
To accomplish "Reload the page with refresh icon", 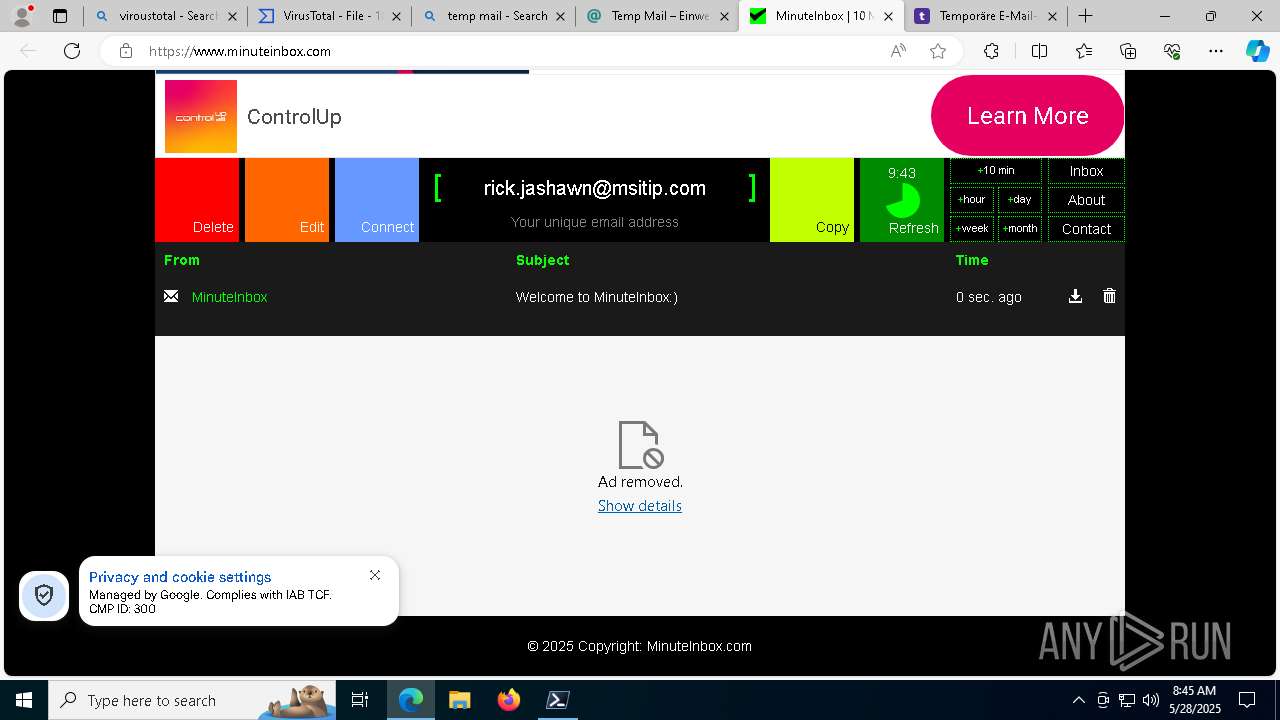I will pyautogui.click(x=72, y=51).
